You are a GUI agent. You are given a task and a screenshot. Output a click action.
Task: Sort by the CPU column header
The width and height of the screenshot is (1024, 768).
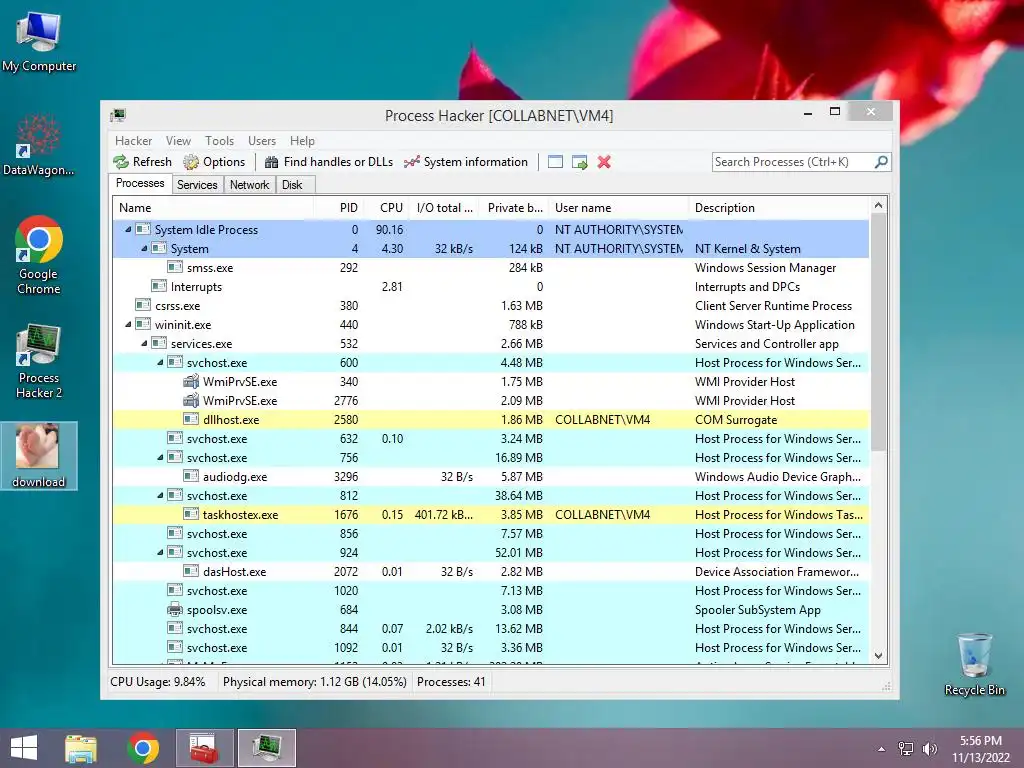[x=386, y=208]
